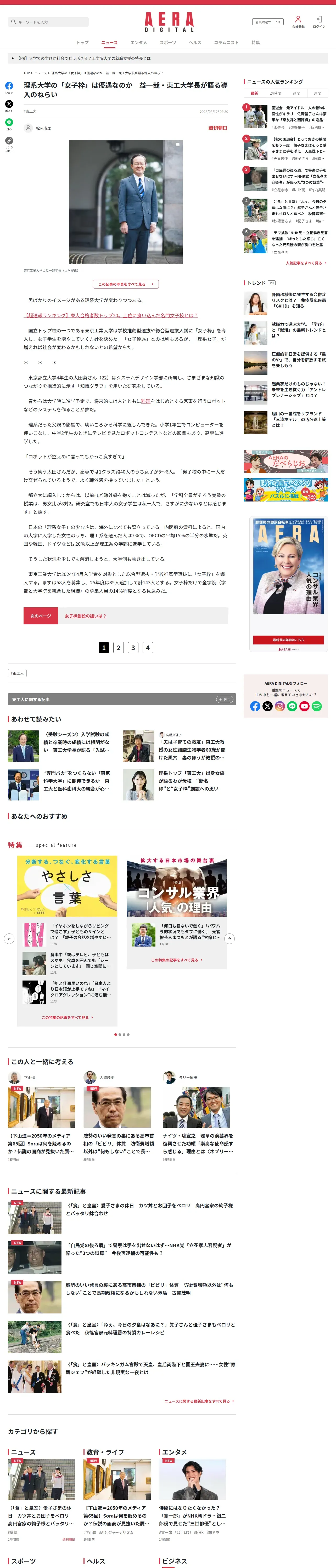Copy the article link using the link icon
The image size is (336, 1568).
pos(9,141)
